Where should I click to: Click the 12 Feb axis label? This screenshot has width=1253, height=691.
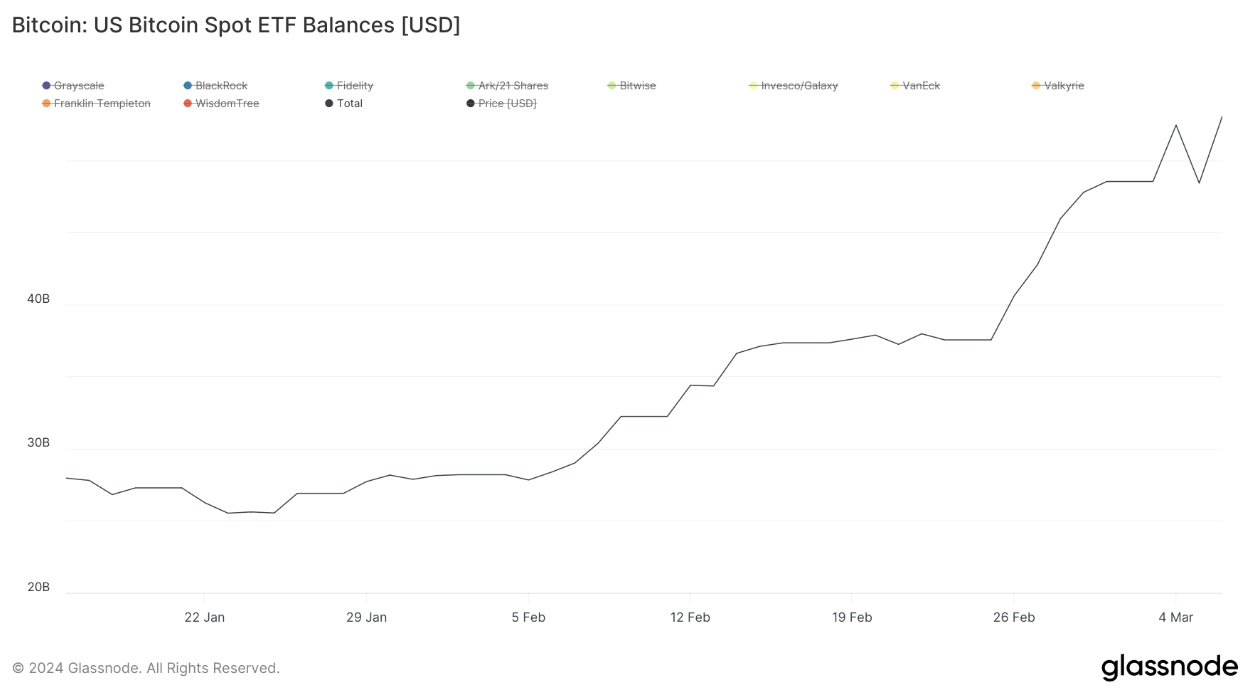click(690, 617)
